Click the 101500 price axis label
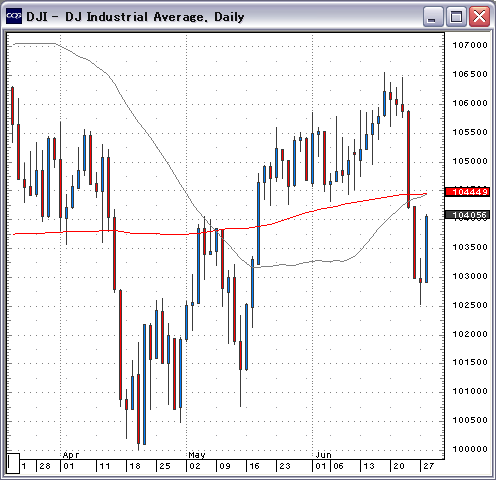 coord(470,362)
